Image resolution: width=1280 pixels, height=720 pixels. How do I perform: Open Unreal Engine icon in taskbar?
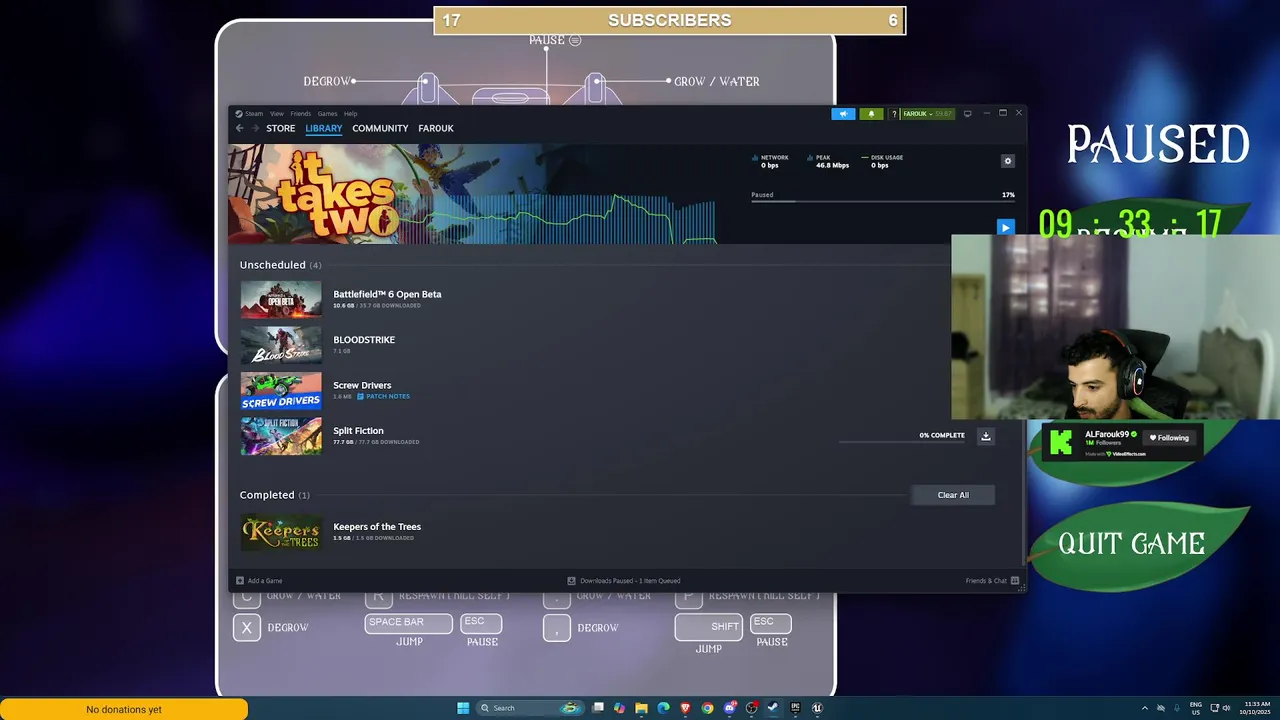[x=817, y=708]
